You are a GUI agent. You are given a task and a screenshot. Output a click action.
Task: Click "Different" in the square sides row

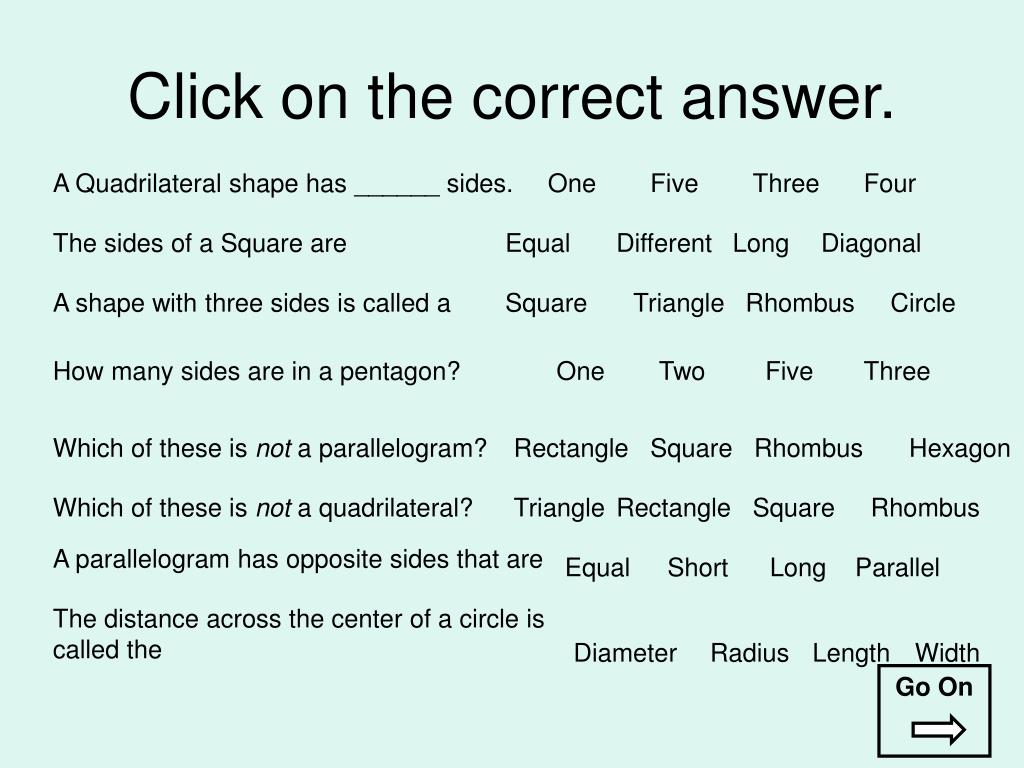click(x=664, y=244)
